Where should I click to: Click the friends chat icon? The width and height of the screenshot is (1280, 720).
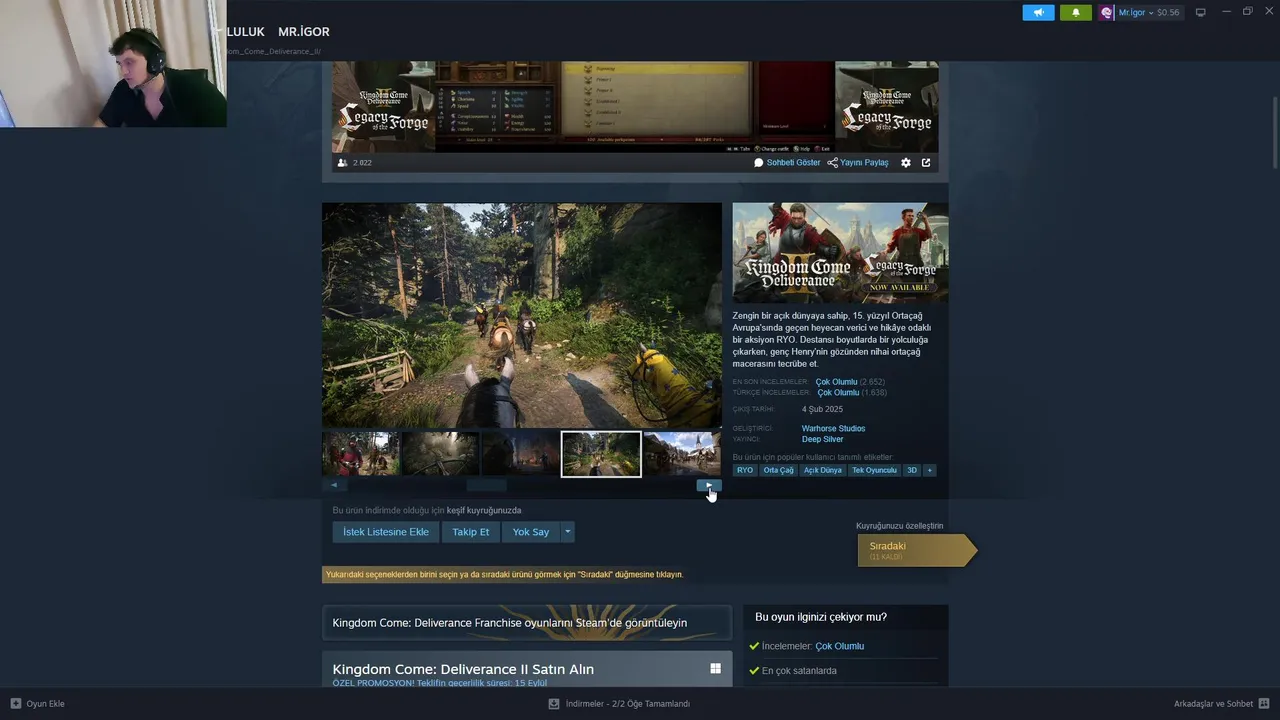tap(1264, 704)
